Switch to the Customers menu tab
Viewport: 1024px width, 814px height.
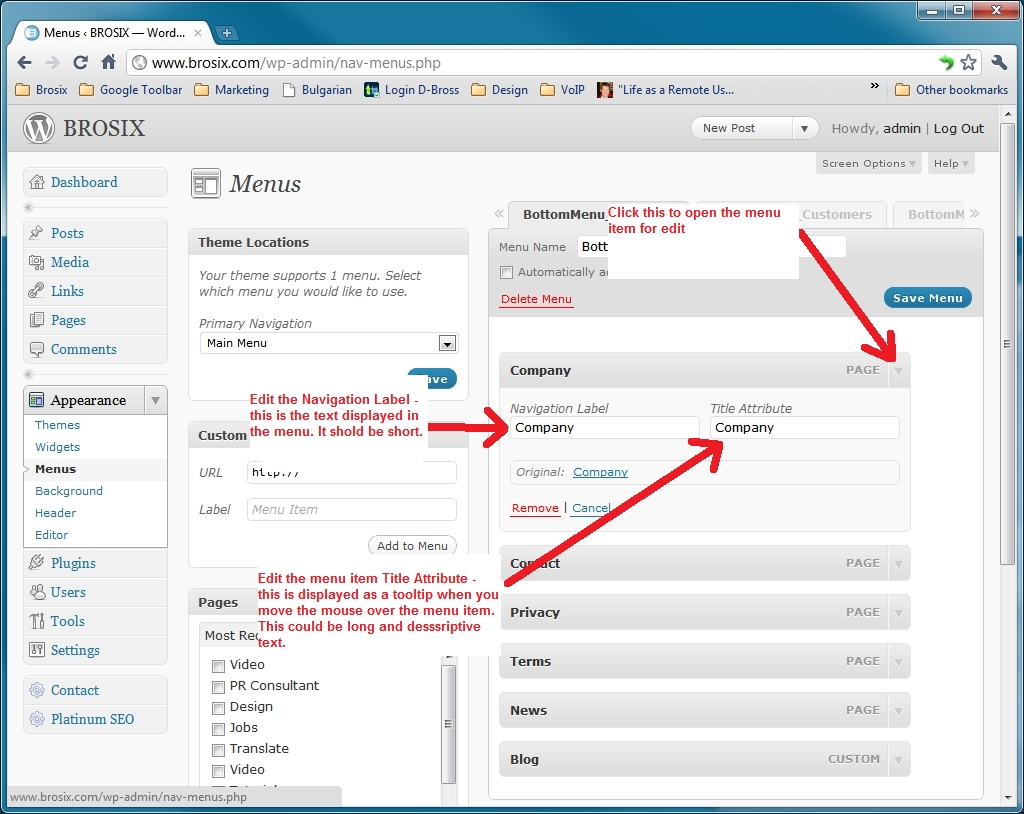click(837, 214)
